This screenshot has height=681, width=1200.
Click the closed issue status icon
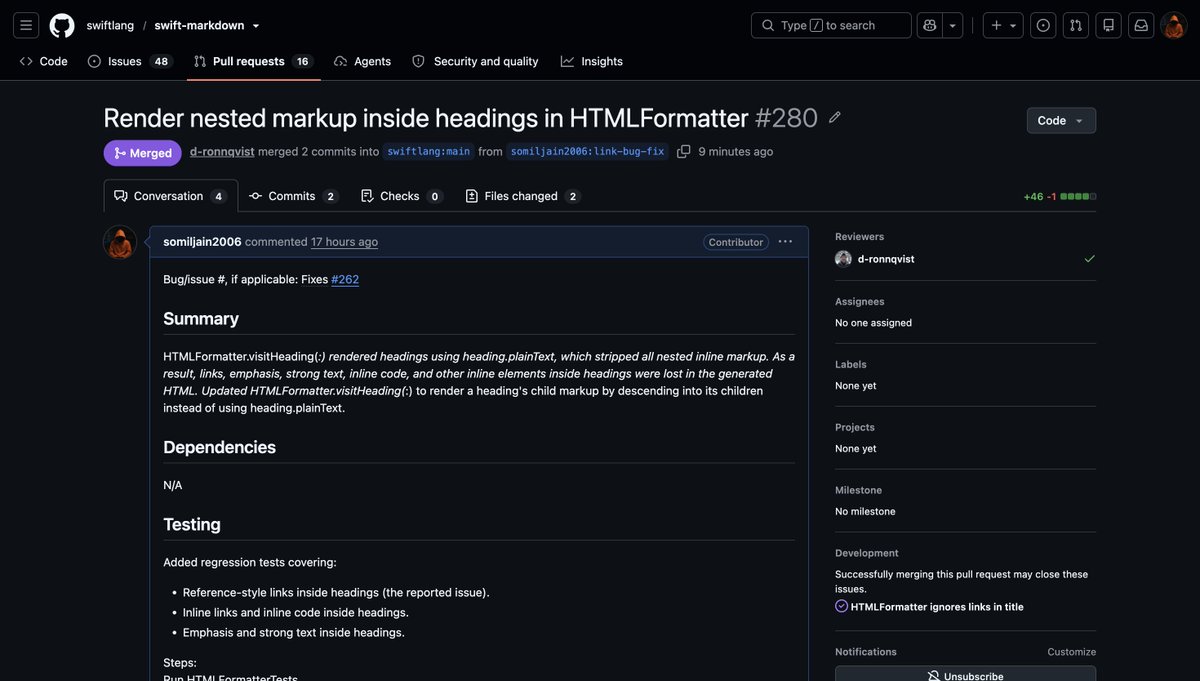point(842,606)
